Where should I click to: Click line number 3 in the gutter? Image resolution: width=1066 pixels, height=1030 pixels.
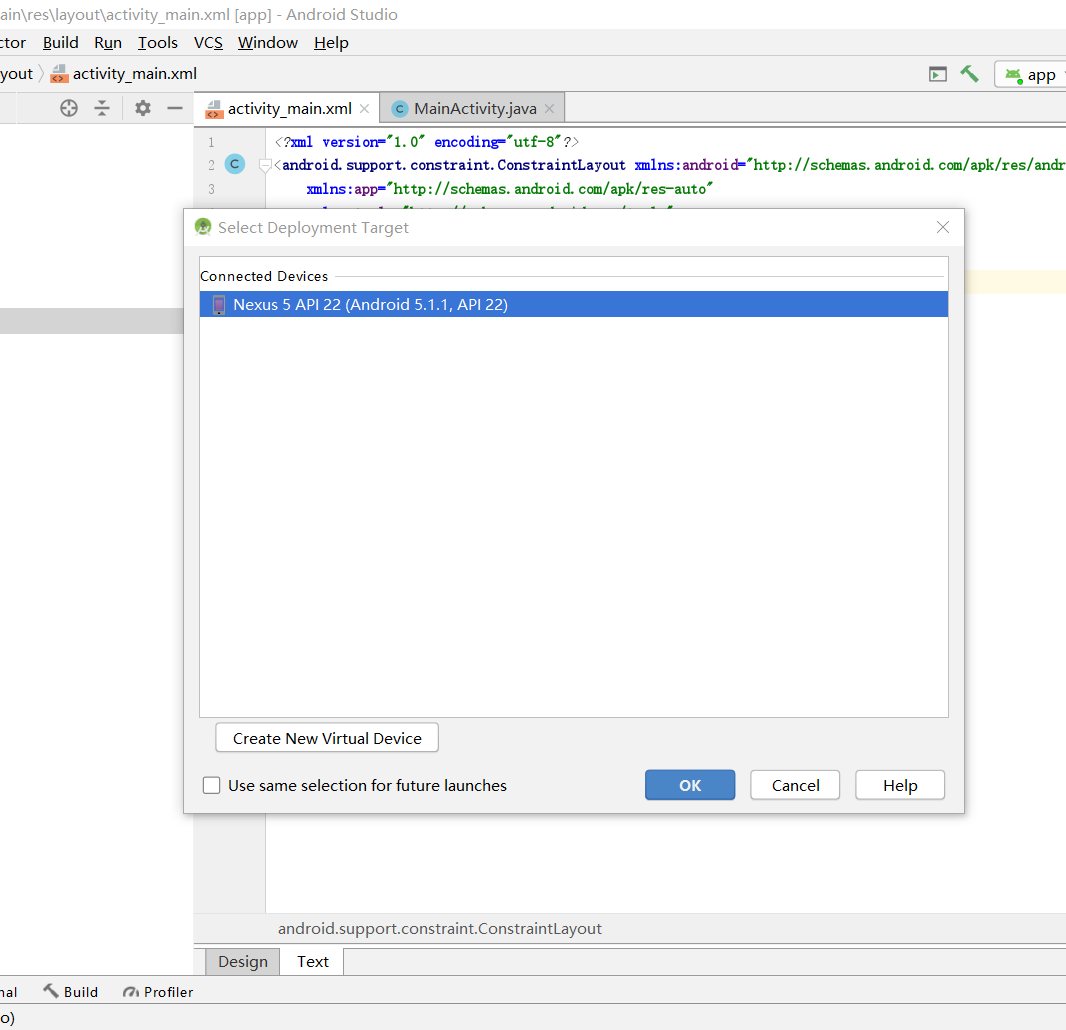click(211, 189)
